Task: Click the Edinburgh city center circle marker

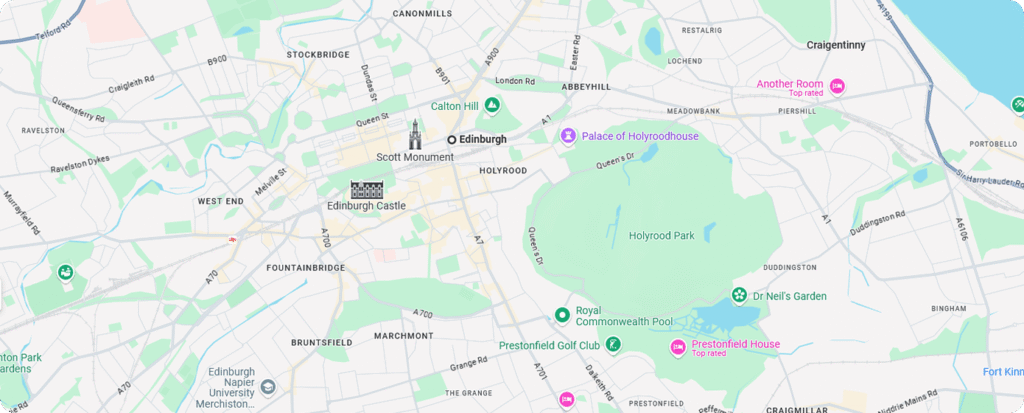Action: tap(451, 139)
